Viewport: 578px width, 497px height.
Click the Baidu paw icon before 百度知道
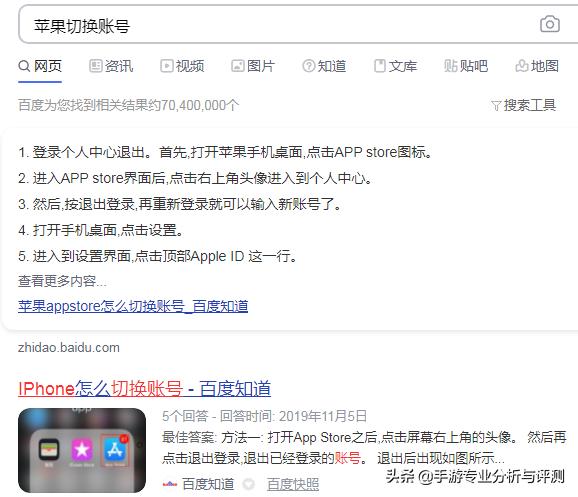pos(170,484)
